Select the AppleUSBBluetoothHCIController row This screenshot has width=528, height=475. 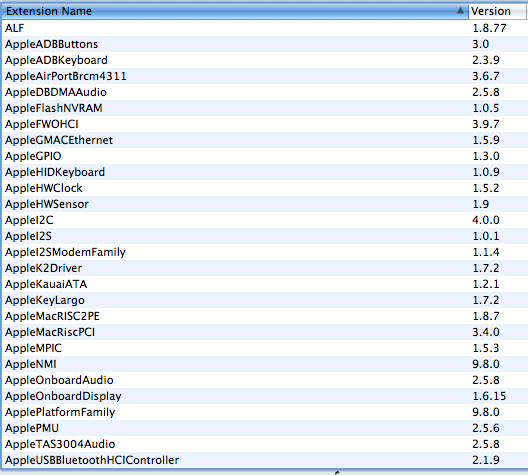coord(265,460)
